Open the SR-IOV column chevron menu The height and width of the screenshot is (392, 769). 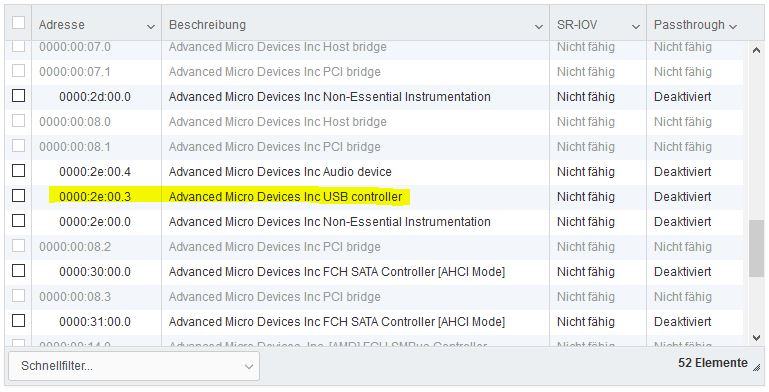636,26
